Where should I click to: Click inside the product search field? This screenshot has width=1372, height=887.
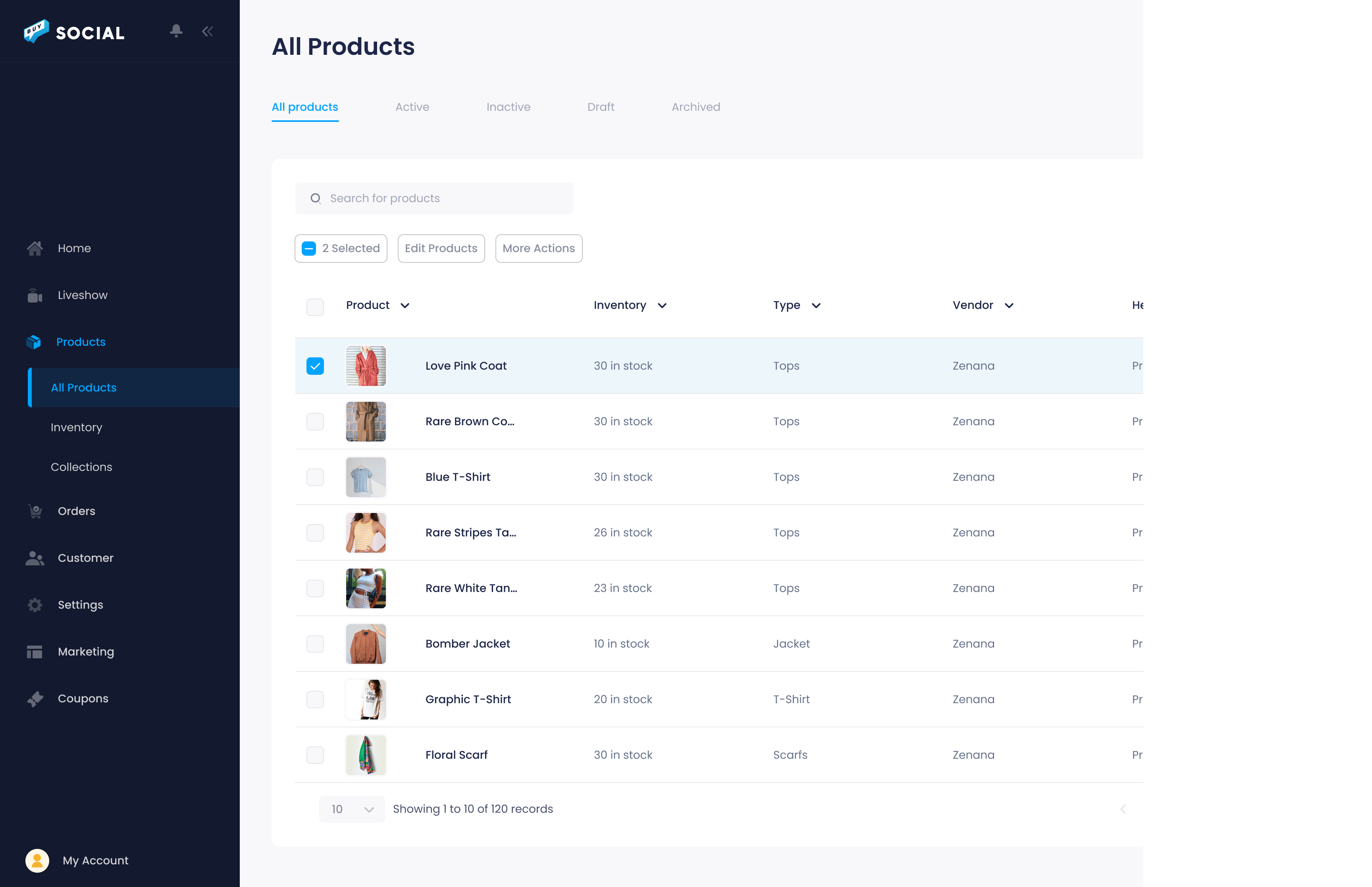(x=434, y=198)
